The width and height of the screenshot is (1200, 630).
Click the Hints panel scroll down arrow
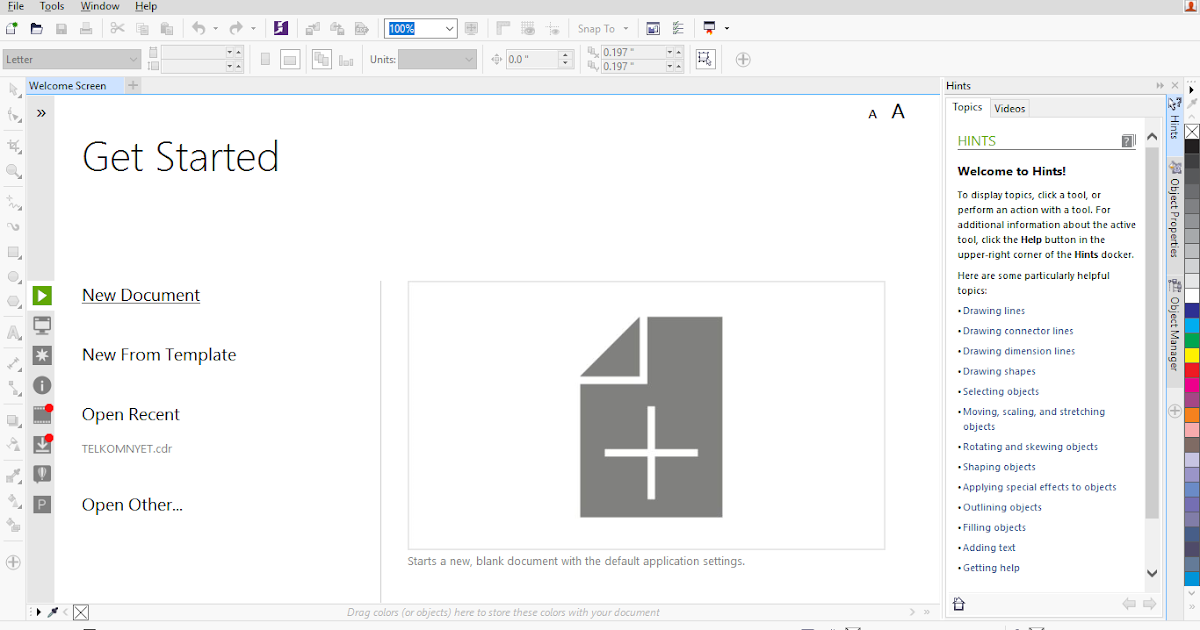pyautogui.click(x=1152, y=574)
